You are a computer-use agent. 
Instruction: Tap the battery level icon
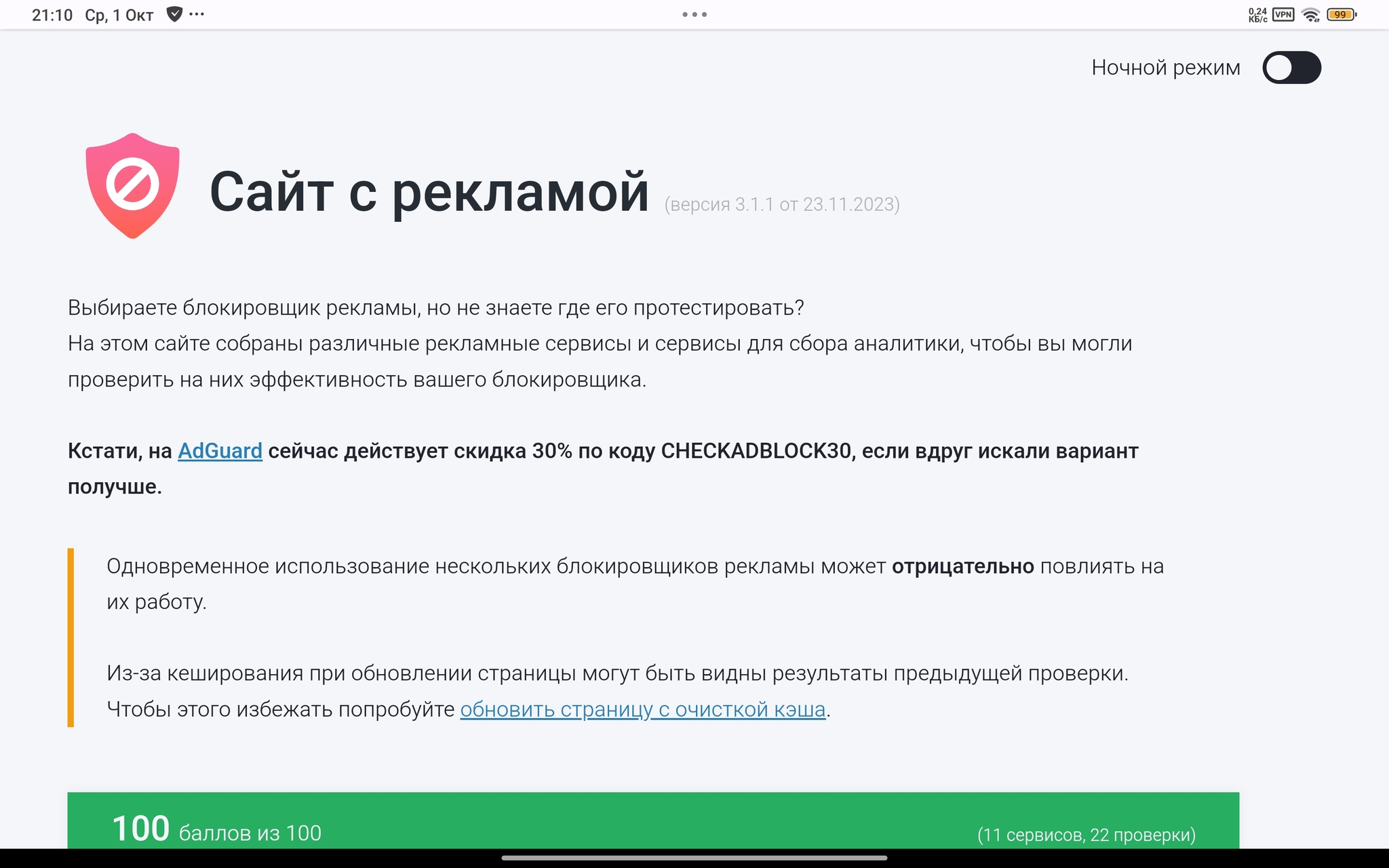[x=1341, y=14]
